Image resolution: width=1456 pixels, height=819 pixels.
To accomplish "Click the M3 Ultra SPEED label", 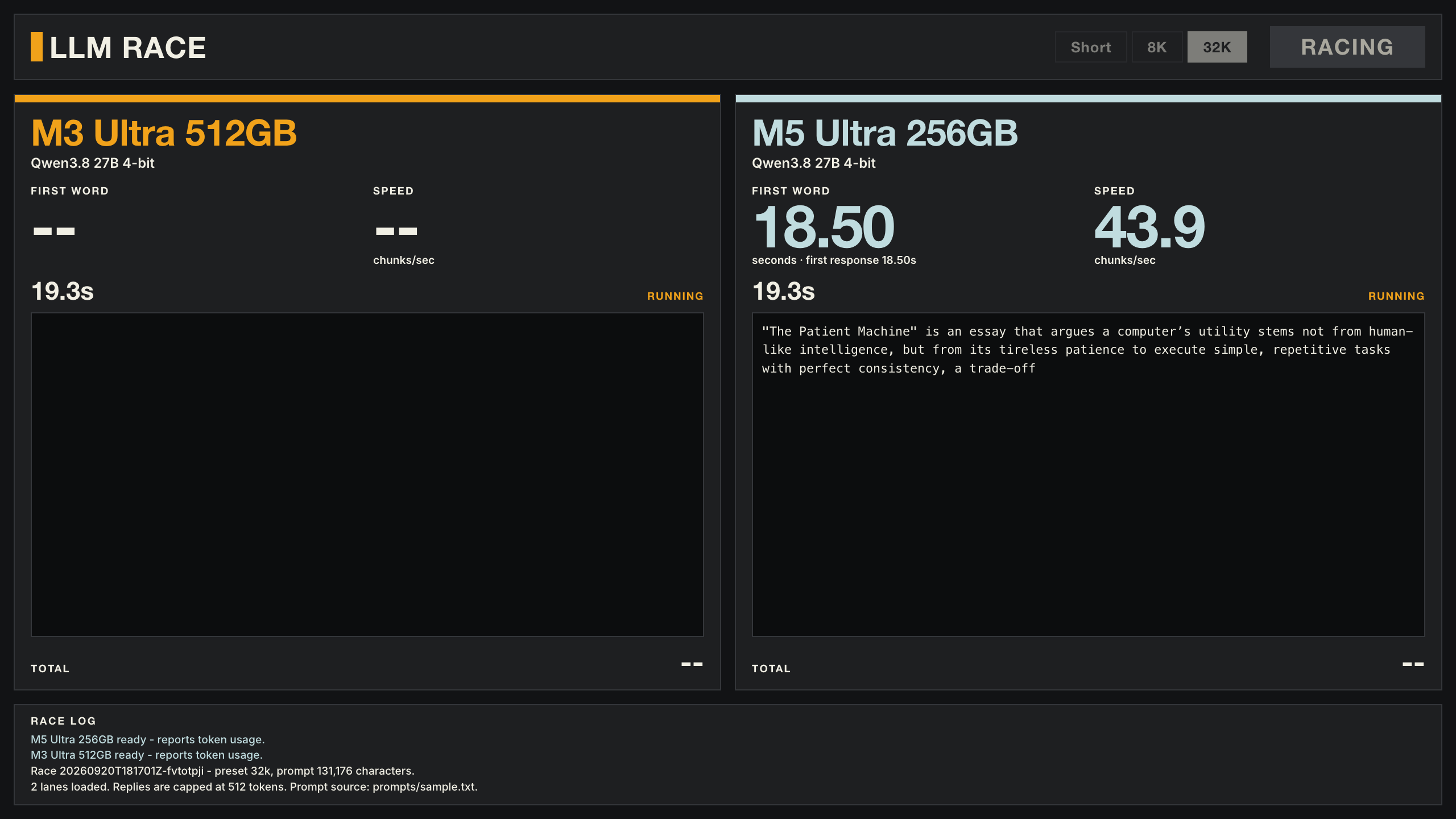I will tap(394, 191).
